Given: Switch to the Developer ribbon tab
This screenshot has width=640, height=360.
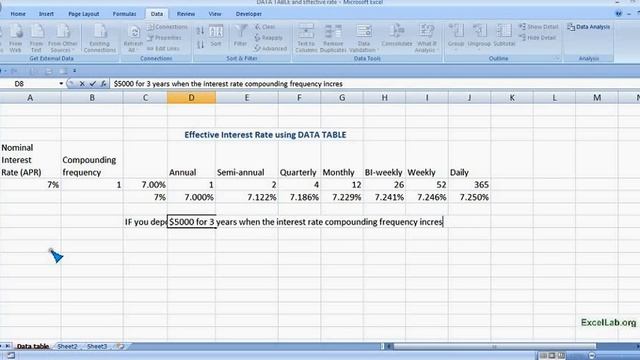Looking at the screenshot, I should pos(249,14).
